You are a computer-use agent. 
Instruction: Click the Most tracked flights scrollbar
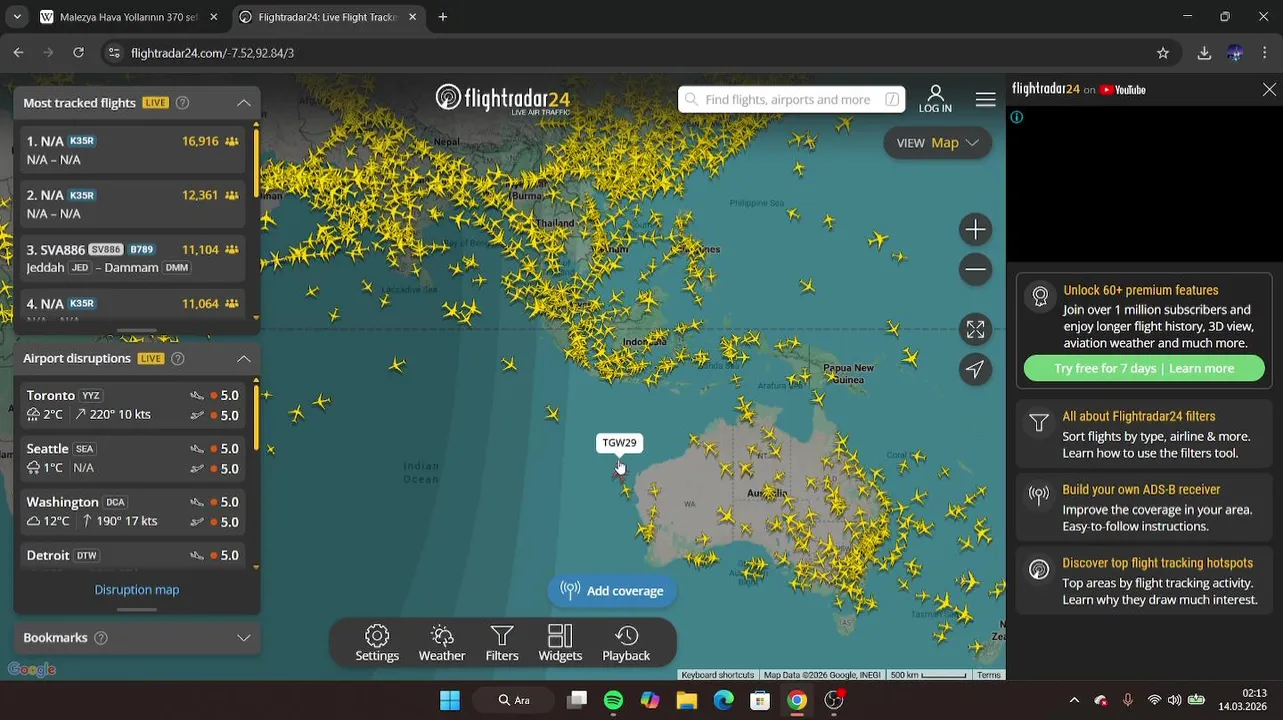click(x=256, y=160)
